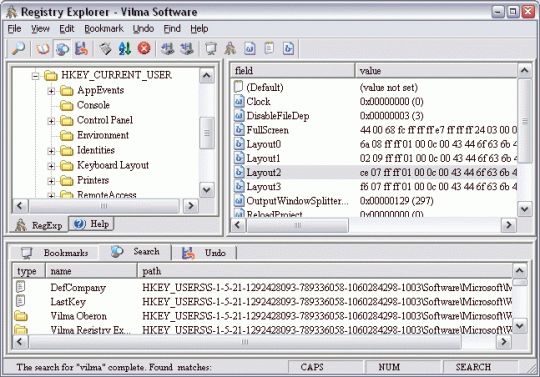
Task: Open the Find menu
Action: (x=172, y=29)
